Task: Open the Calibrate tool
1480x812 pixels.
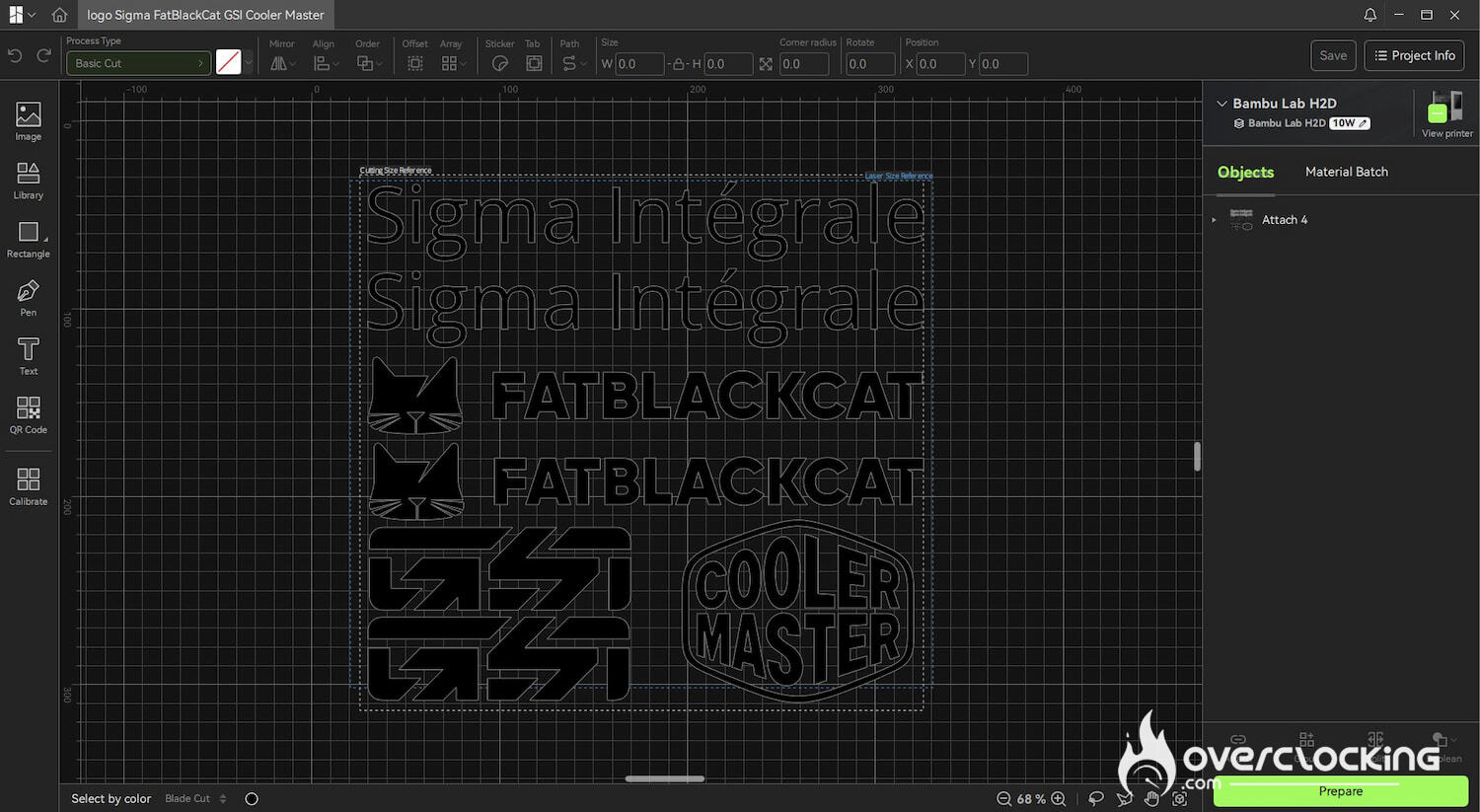Action: pyautogui.click(x=29, y=486)
